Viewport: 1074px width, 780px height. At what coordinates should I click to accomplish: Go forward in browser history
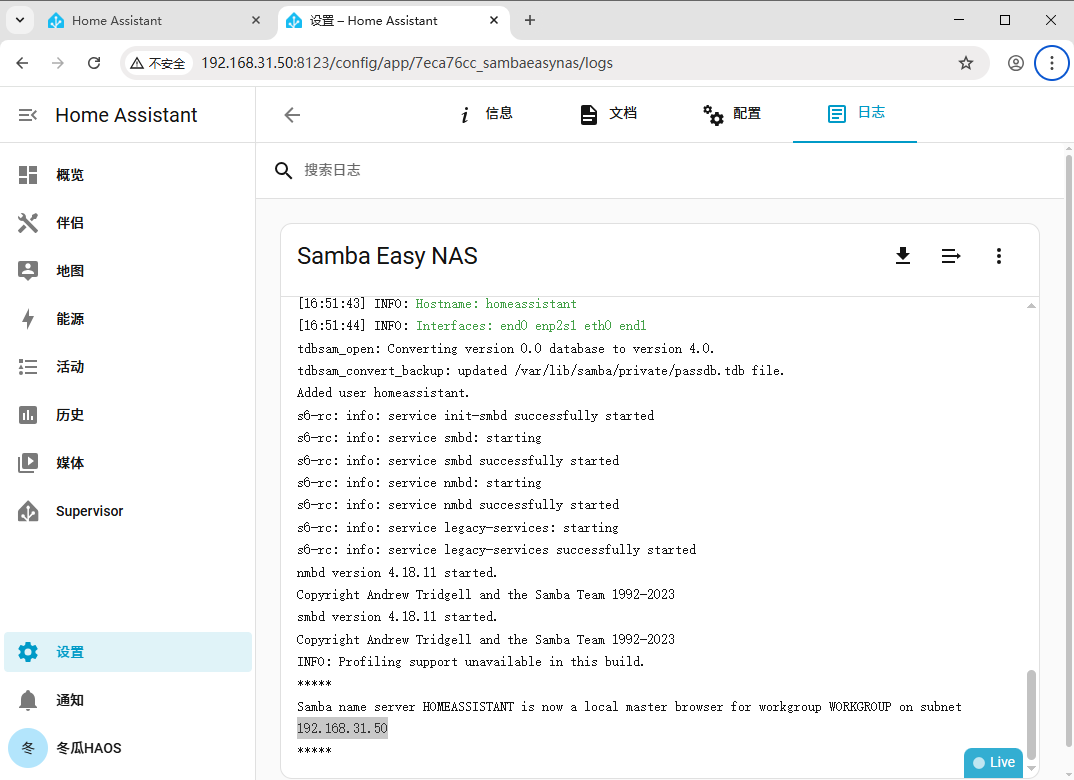tap(58, 63)
